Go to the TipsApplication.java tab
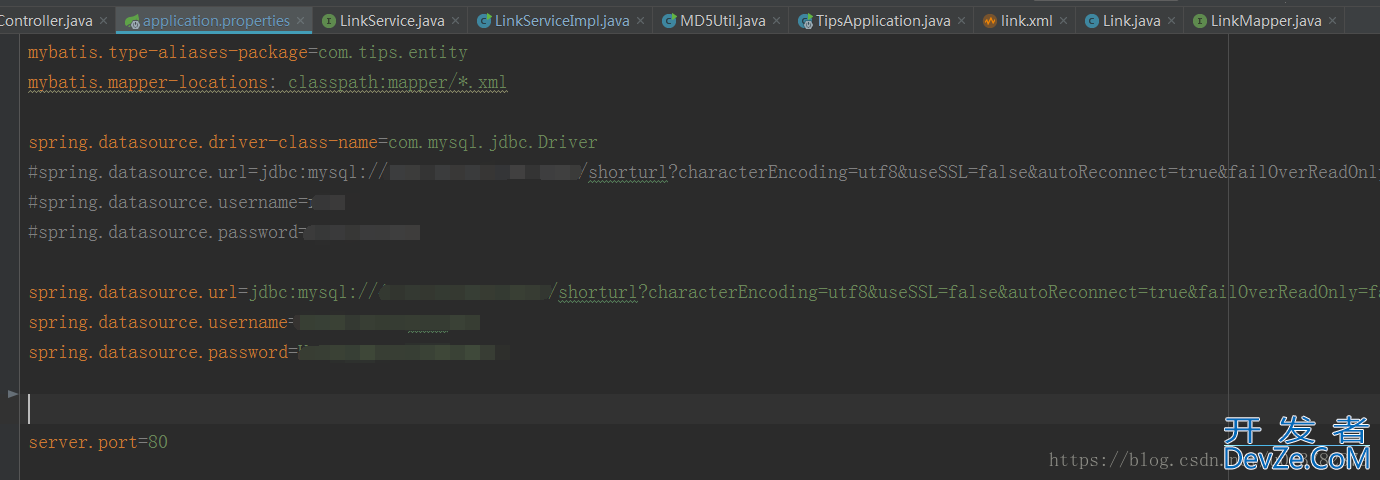Viewport: 1380px width, 480px height. [x=883, y=20]
